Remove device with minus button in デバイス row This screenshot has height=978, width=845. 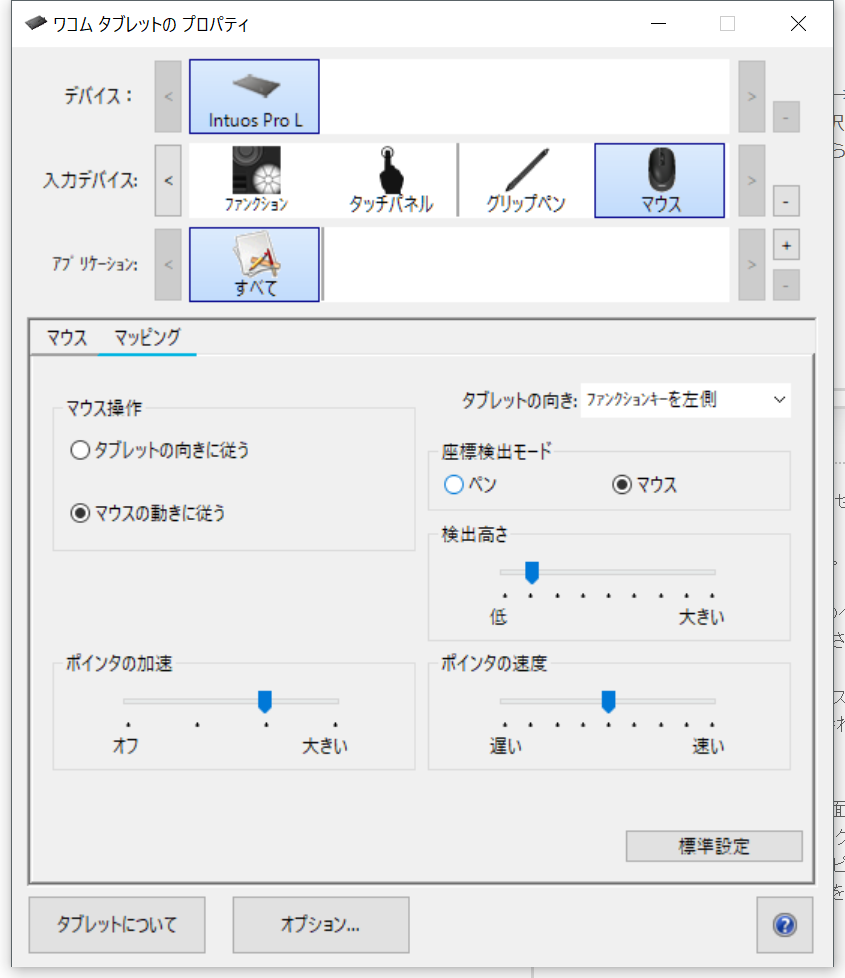(786, 117)
